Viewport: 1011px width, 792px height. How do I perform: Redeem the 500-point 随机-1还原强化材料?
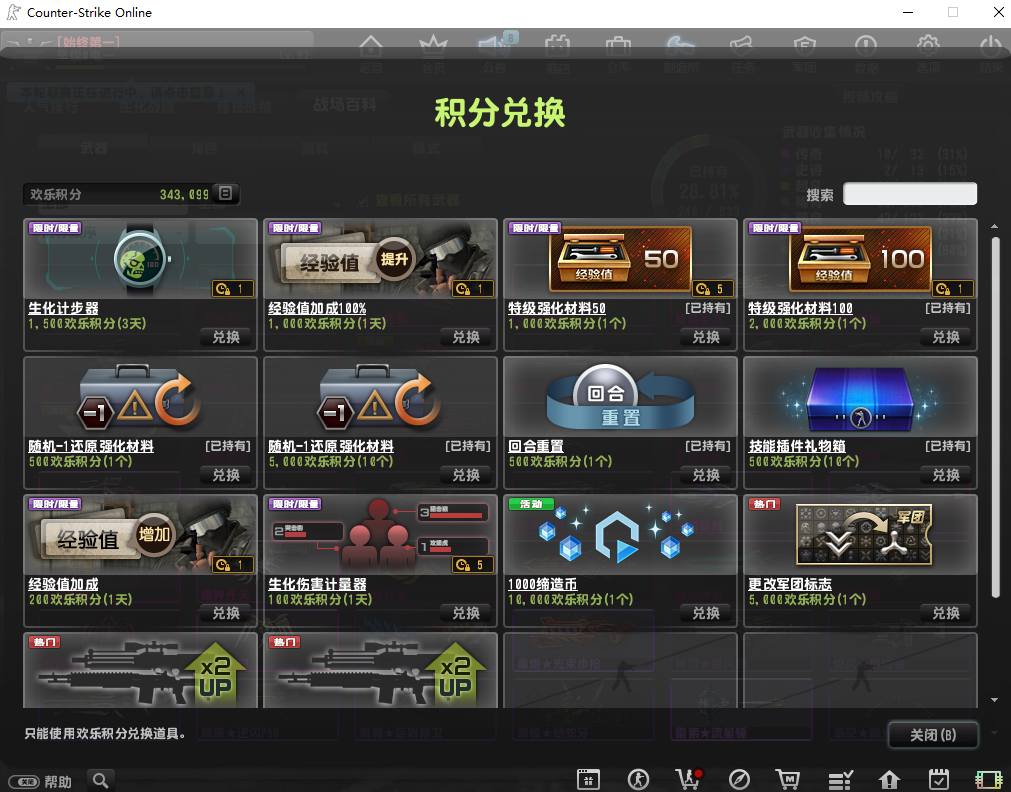pos(226,475)
